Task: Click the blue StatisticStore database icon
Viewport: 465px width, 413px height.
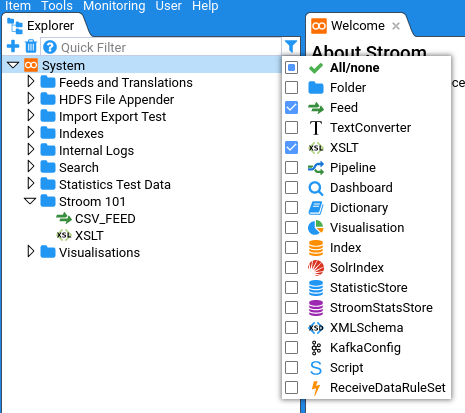Action: (x=316, y=288)
